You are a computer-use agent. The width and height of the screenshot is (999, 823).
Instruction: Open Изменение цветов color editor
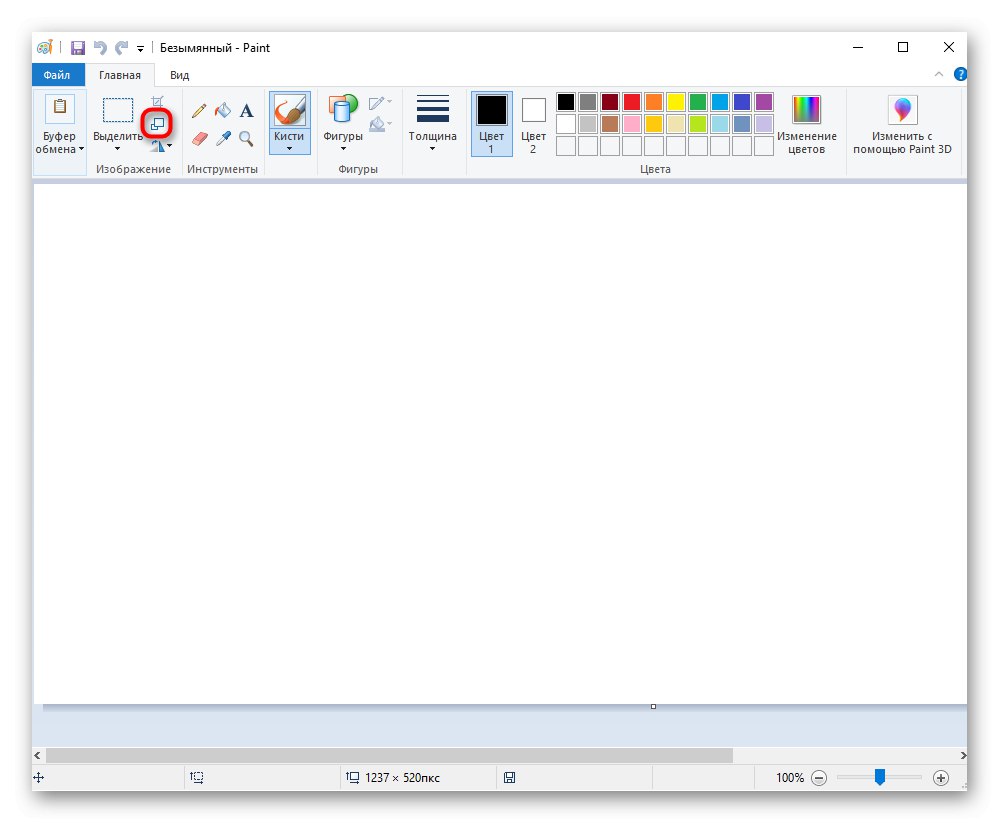tap(807, 124)
